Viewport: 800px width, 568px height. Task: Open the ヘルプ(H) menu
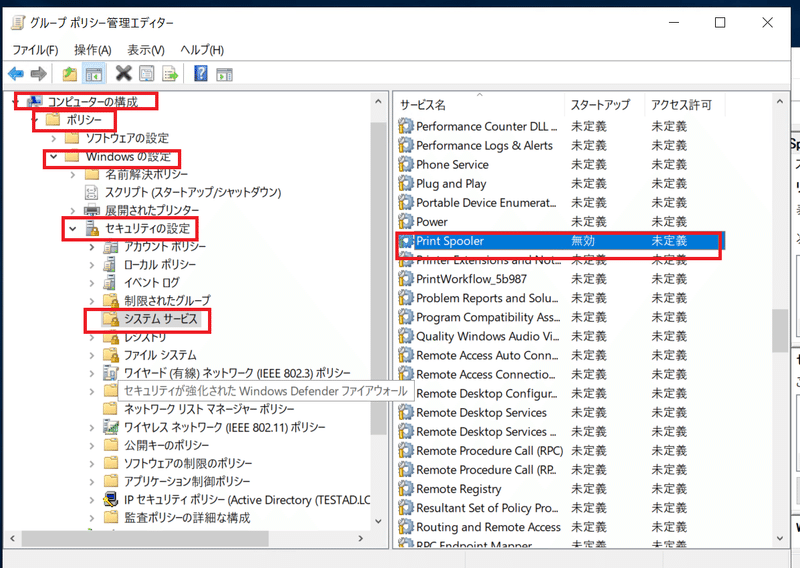click(202, 50)
